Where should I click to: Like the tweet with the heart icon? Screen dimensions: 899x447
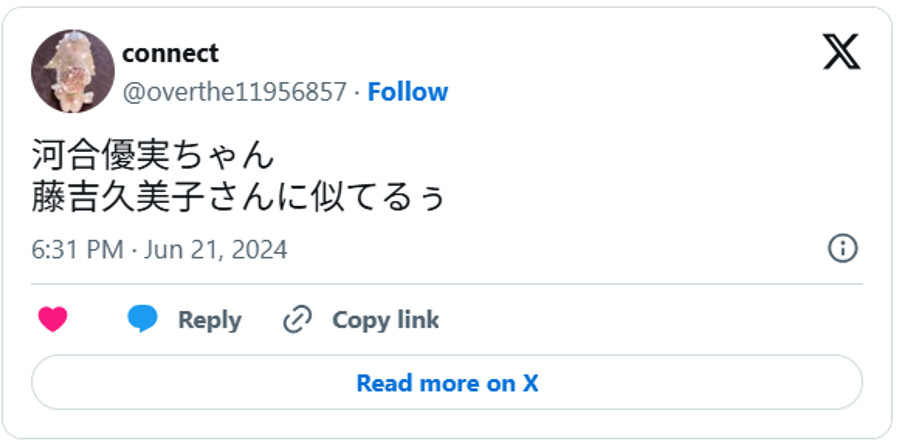[x=52, y=320]
